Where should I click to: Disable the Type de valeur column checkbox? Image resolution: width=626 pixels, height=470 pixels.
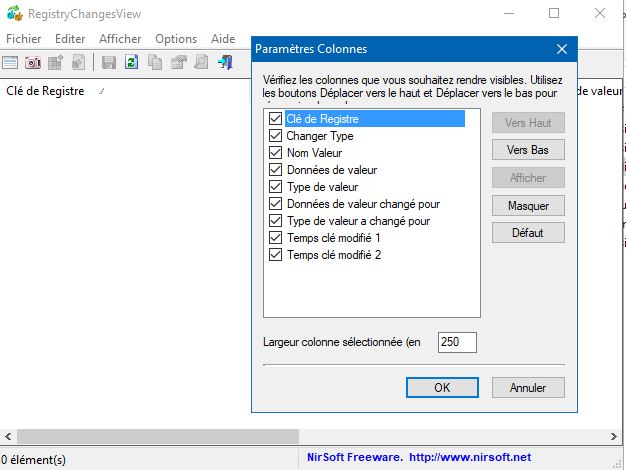[x=275, y=186]
